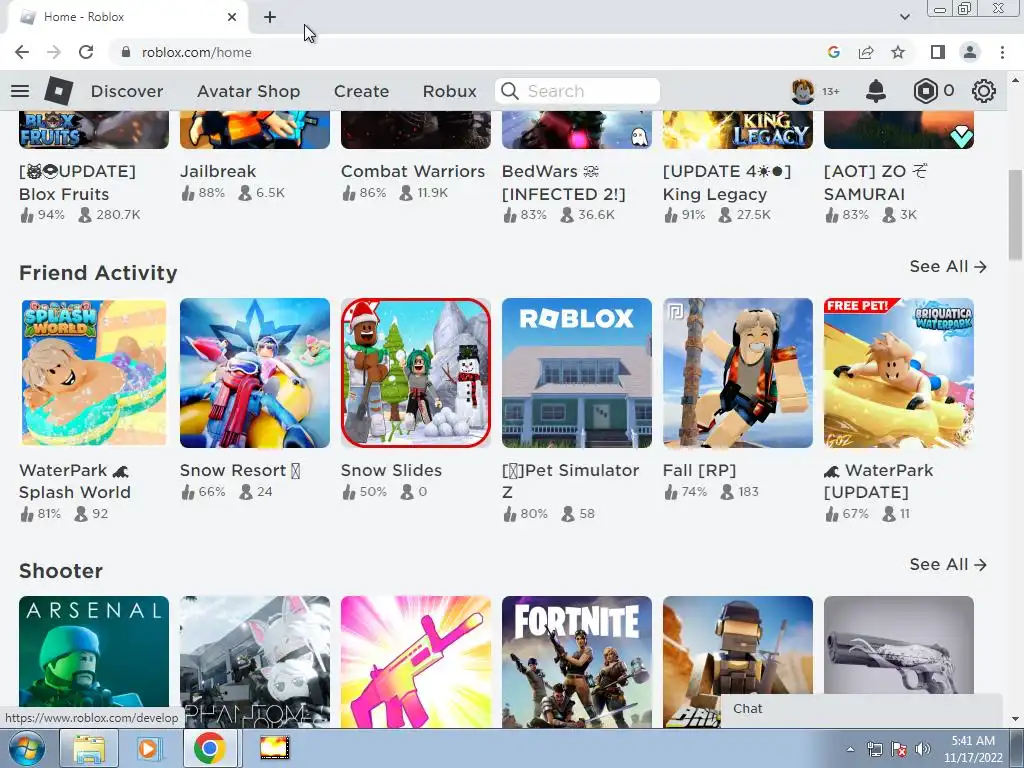This screenshot has width=1024, height=768.
Task: Reload the Roblox home page
Action: click(86, 52)
